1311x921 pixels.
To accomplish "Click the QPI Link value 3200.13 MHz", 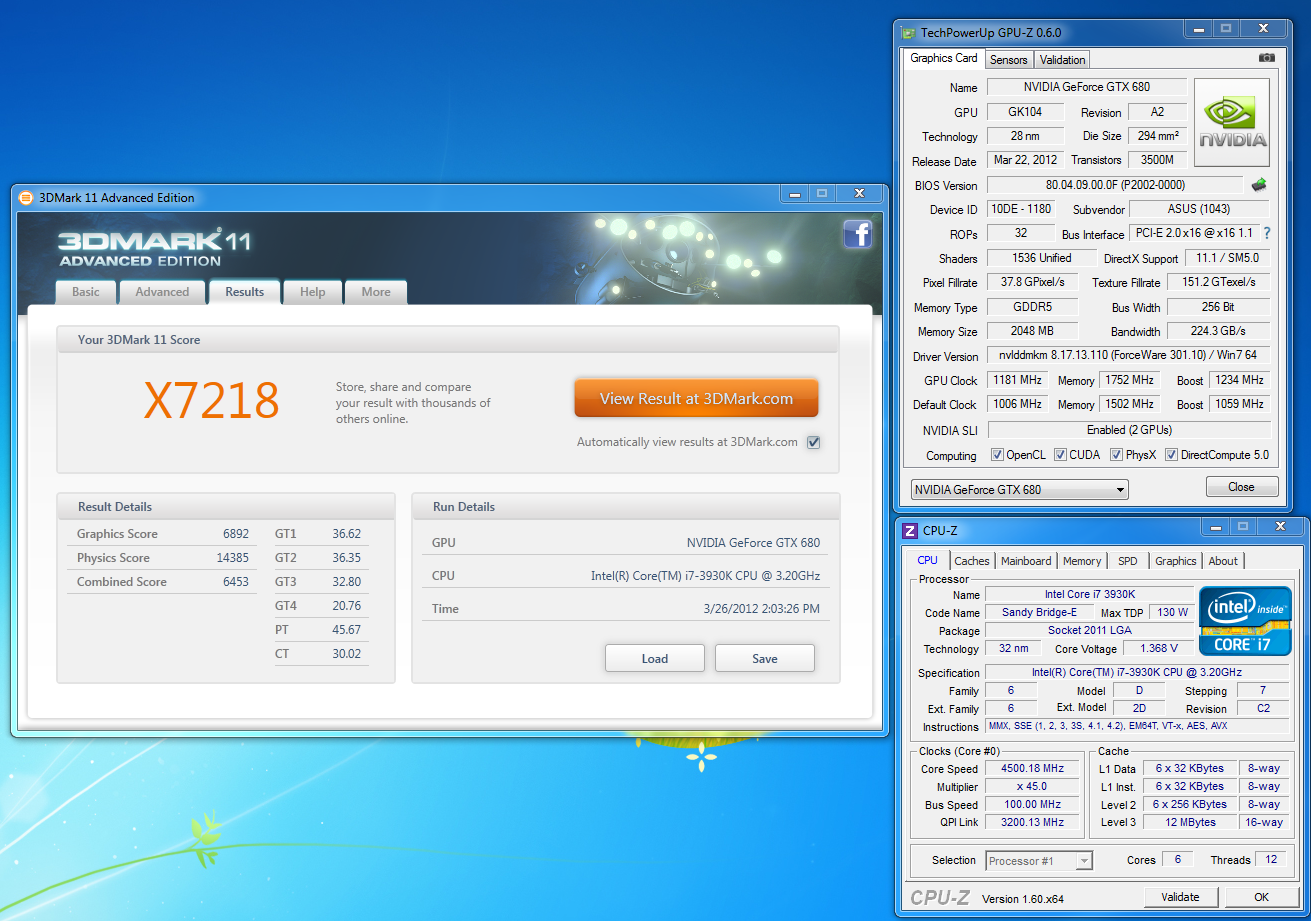I will pyautogui.click(x=1031, y=822).
